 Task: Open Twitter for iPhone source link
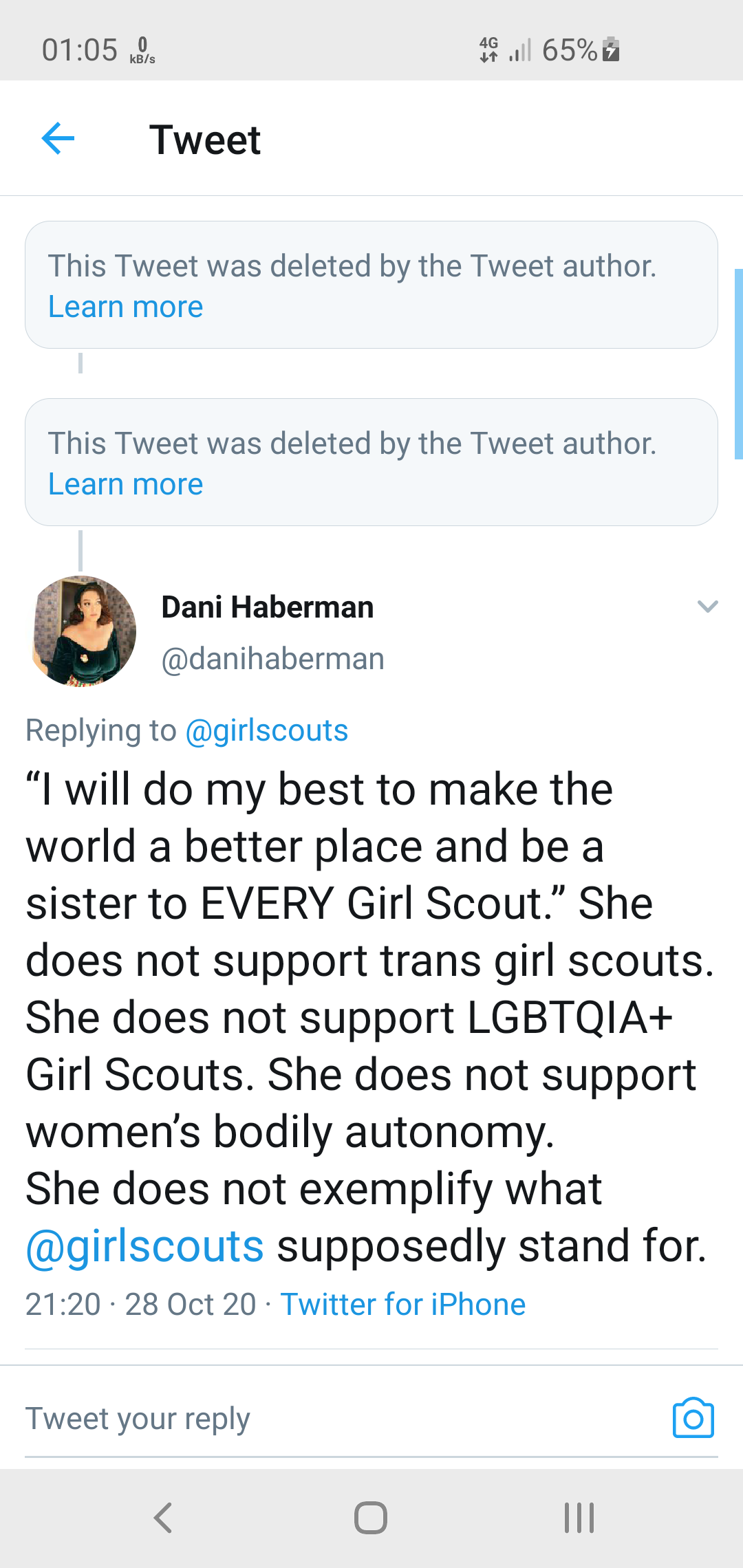tap(403, 1305)
